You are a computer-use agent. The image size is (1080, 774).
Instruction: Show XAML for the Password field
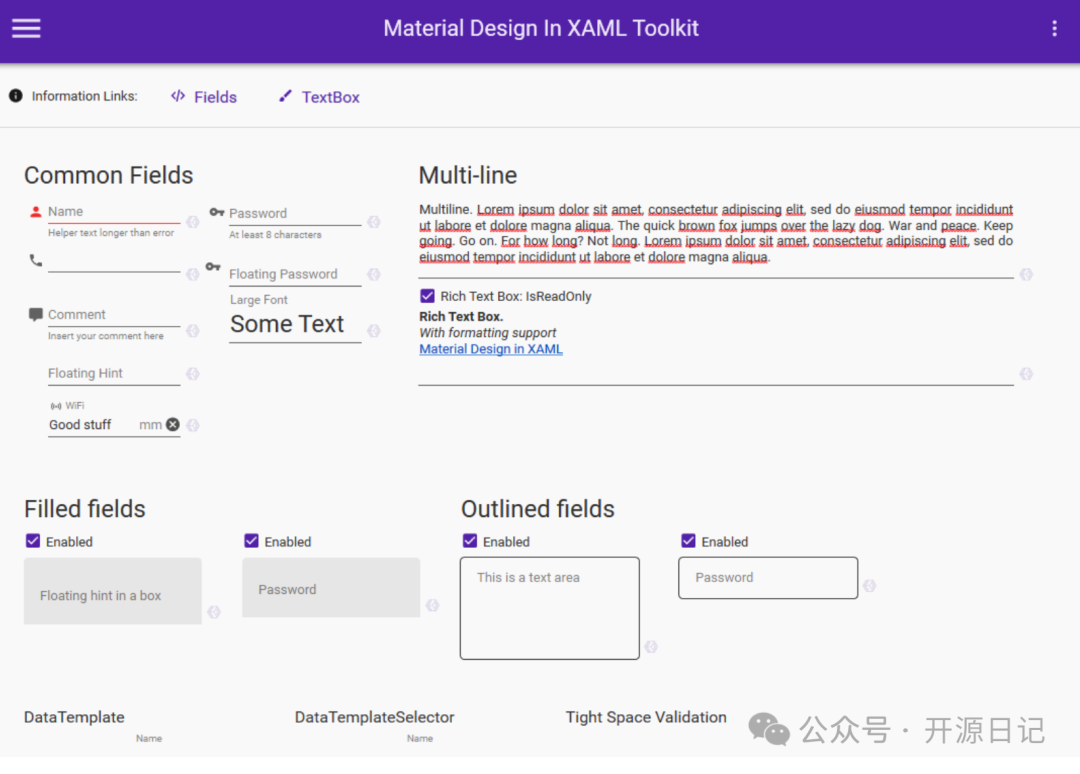coord(374,222)
